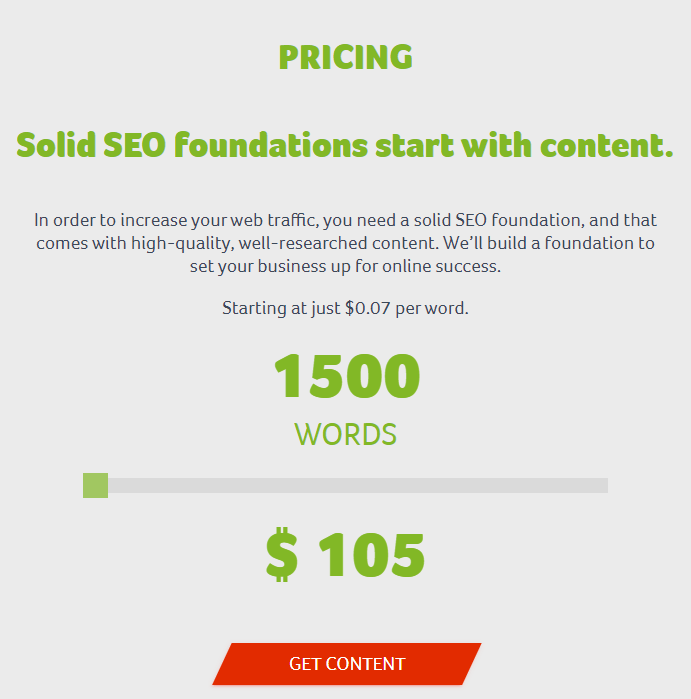This screenshot has width=691, height=699.
Task: Click the 'Starting at just' pricing line
Action: [281, 308]
